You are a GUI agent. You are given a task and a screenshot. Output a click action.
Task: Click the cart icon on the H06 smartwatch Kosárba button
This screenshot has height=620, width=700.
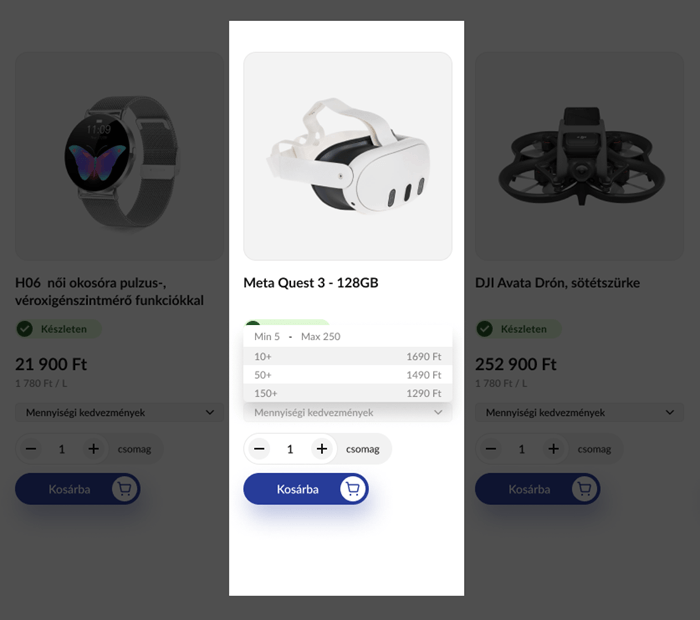pos(125,489)
